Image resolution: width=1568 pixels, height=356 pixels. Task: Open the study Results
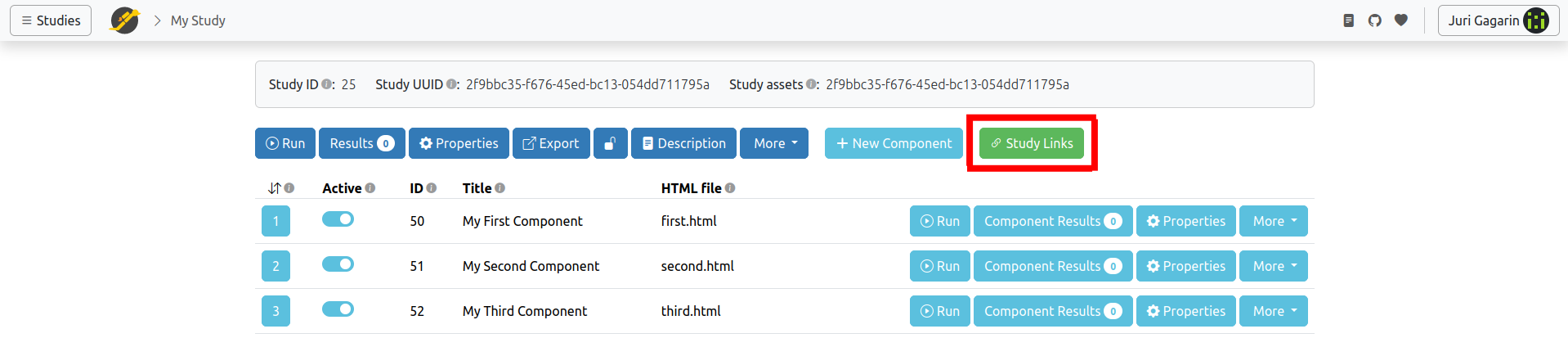(x=362, y=143)
